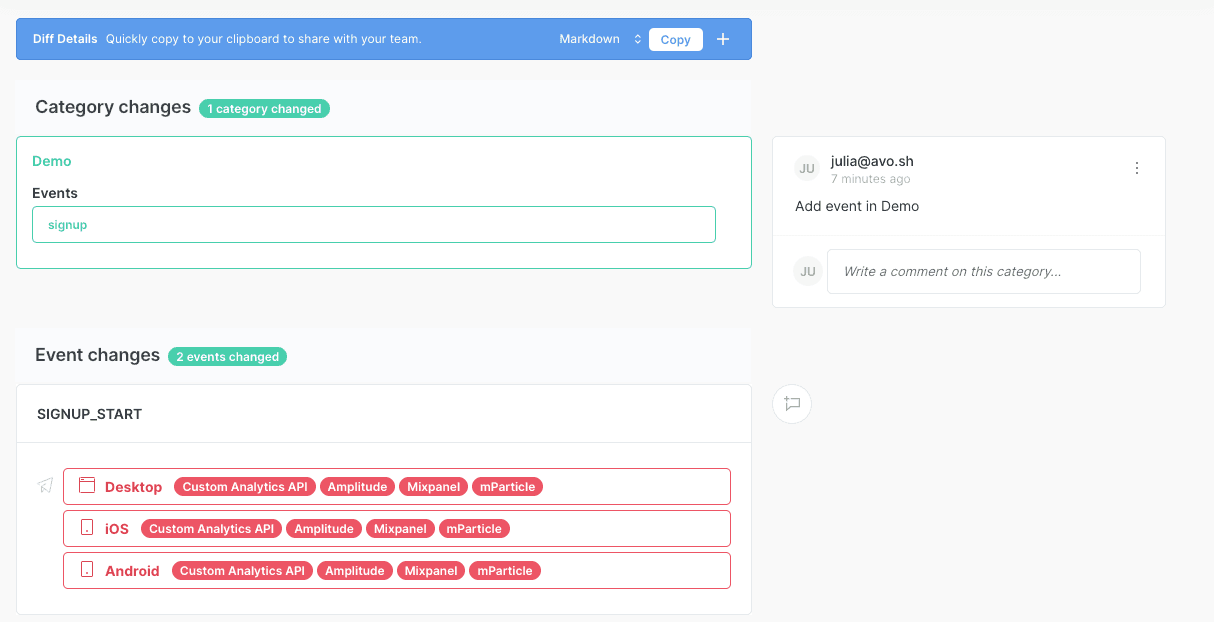Click the 1 category changed badge
Image resolution: width=1214 pixels, height=622 pixels.
(264, 109)
